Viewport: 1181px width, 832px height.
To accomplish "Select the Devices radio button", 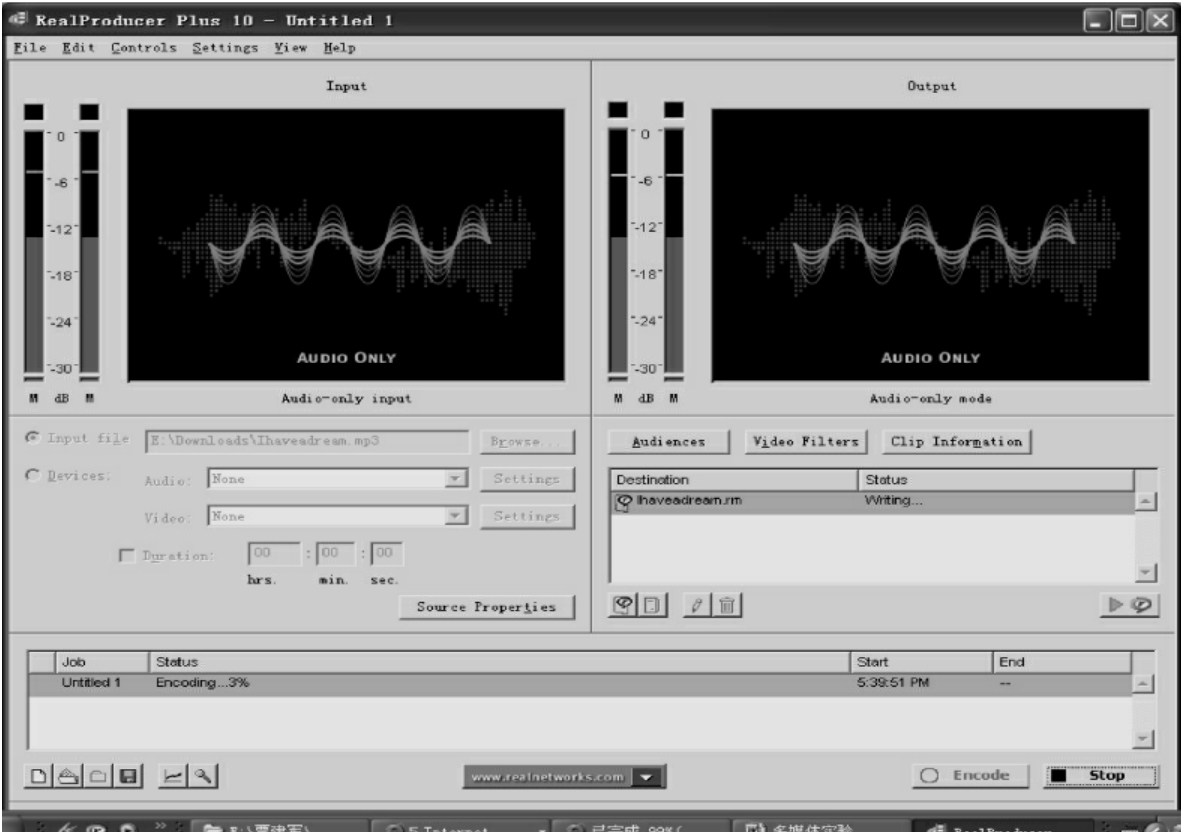I will point(36,478).
